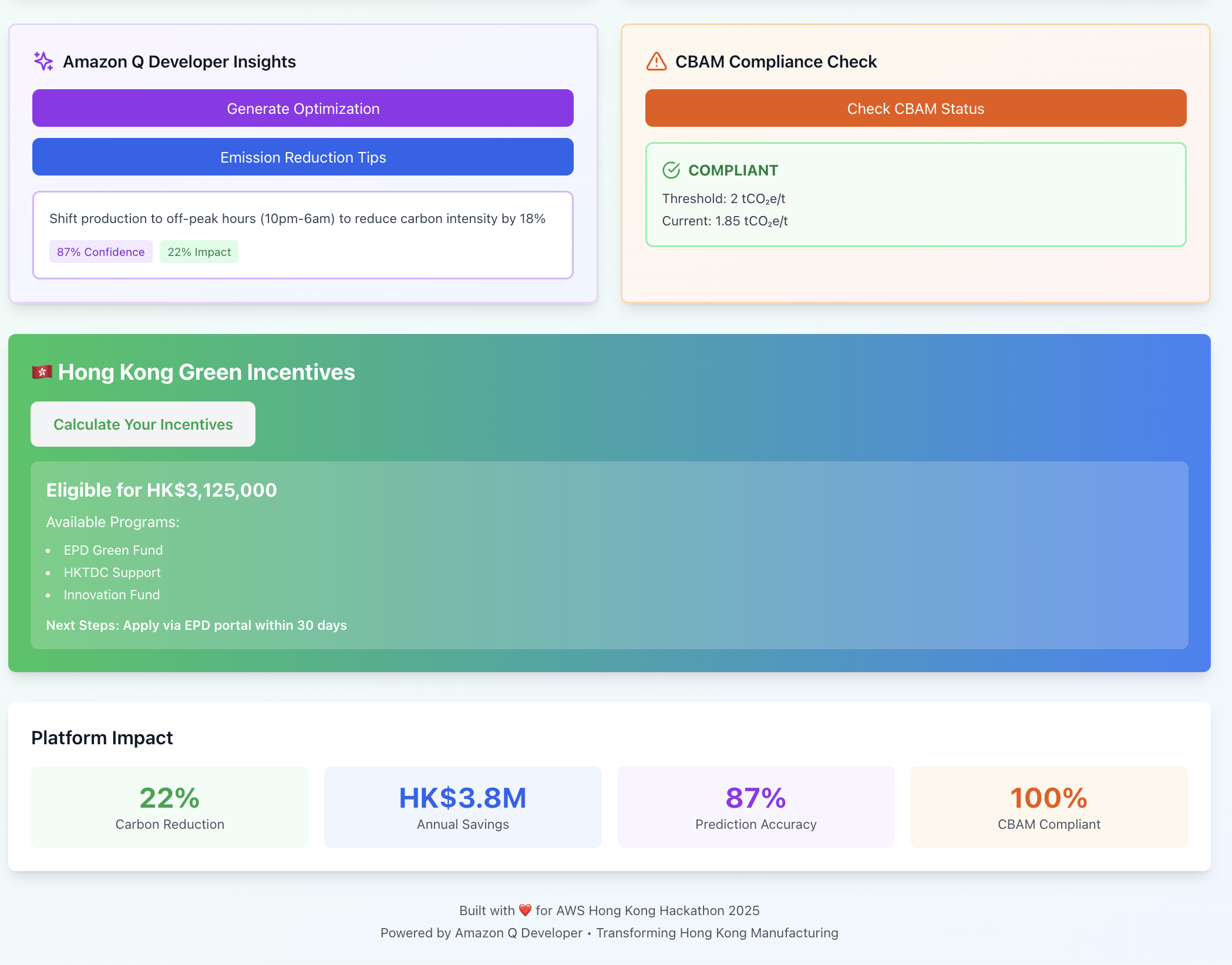Click the off-peak hours optimization suggestion text
This screenshot has width=1232, height=965.
pos(297,218)
